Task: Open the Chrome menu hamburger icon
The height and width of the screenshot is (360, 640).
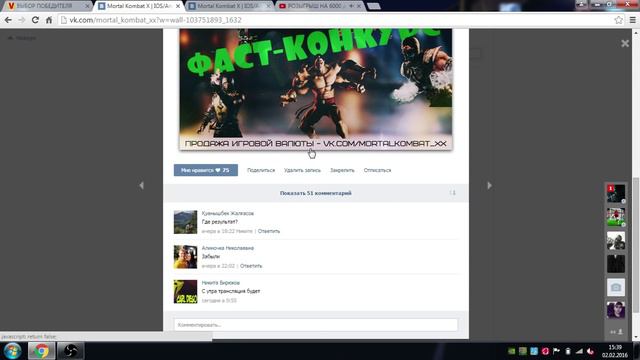Action: [633, 20]
